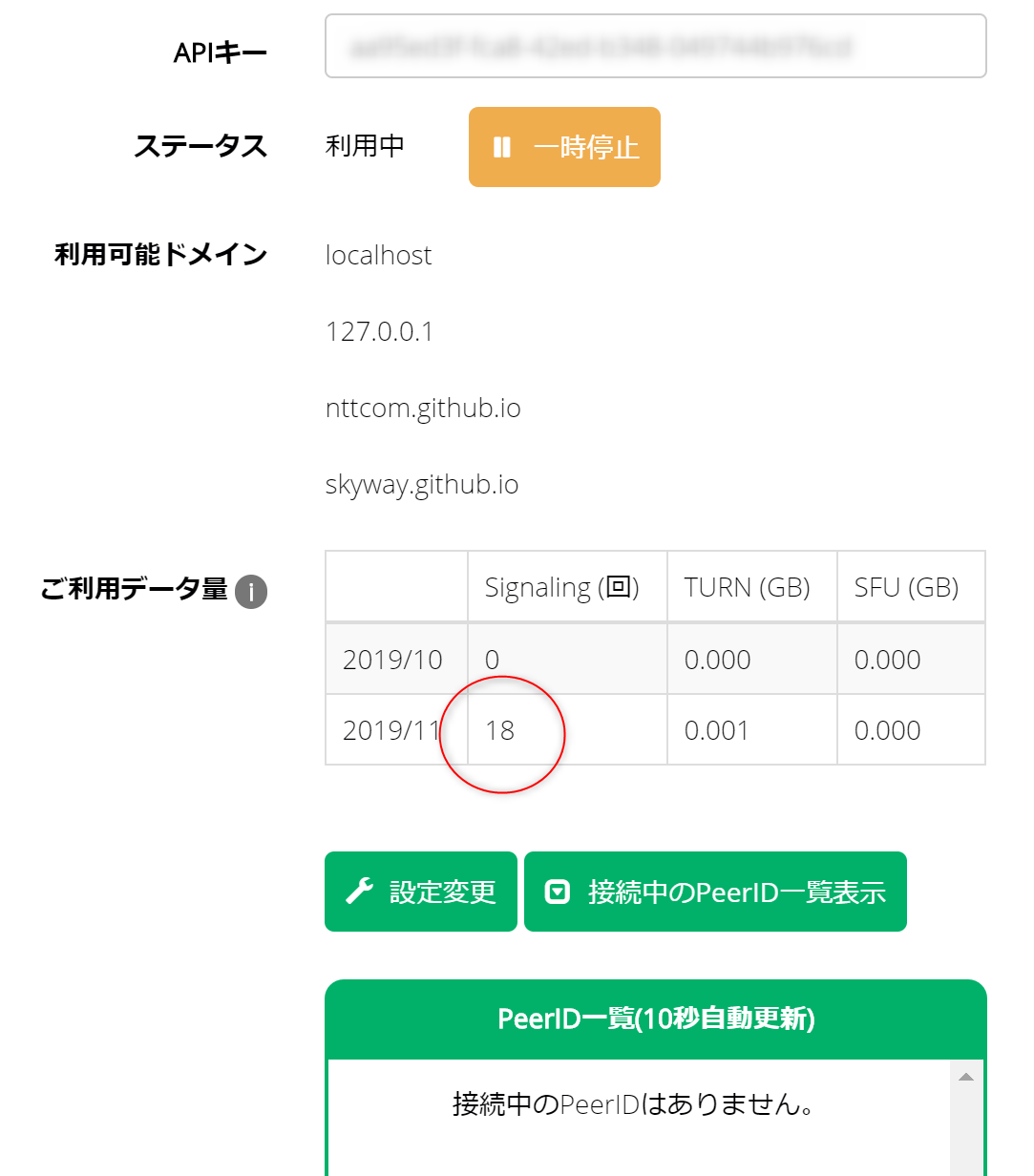The height and width of the screenshot is (1176, 1034).
Task: Click the skyway.github.io domain text
Action: [422, 485]
